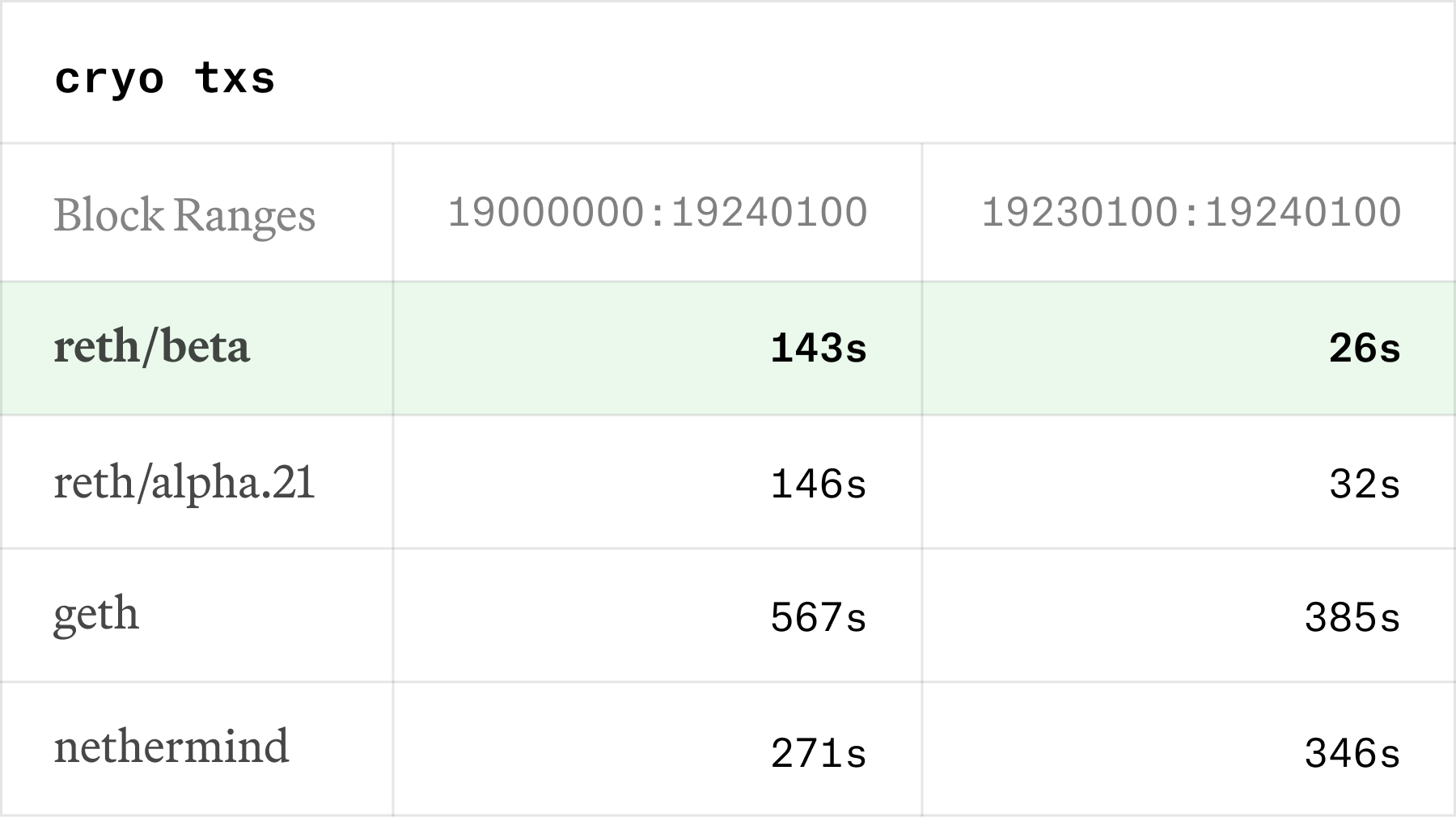This screenshot has width=1456, height=817.
Task: Click the 143s value for reth/beta
Action: pos(819,349)
